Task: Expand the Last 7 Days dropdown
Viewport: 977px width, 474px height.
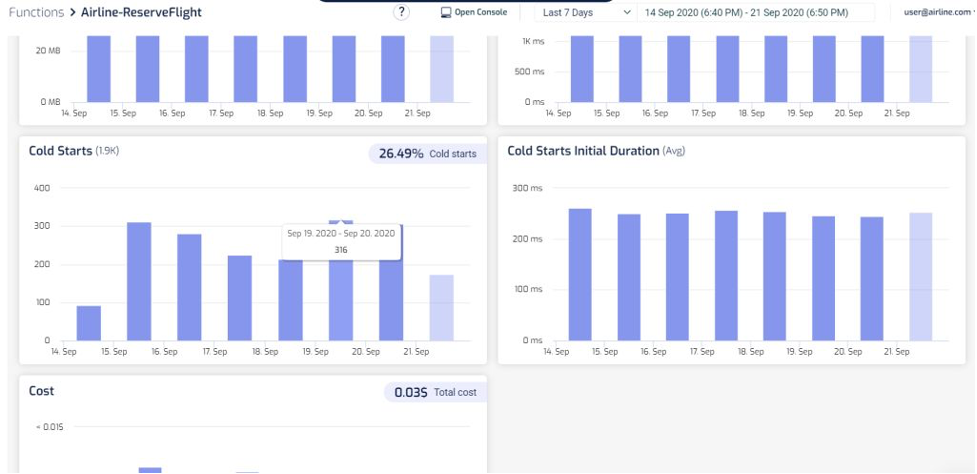Action: coord(585,13)
